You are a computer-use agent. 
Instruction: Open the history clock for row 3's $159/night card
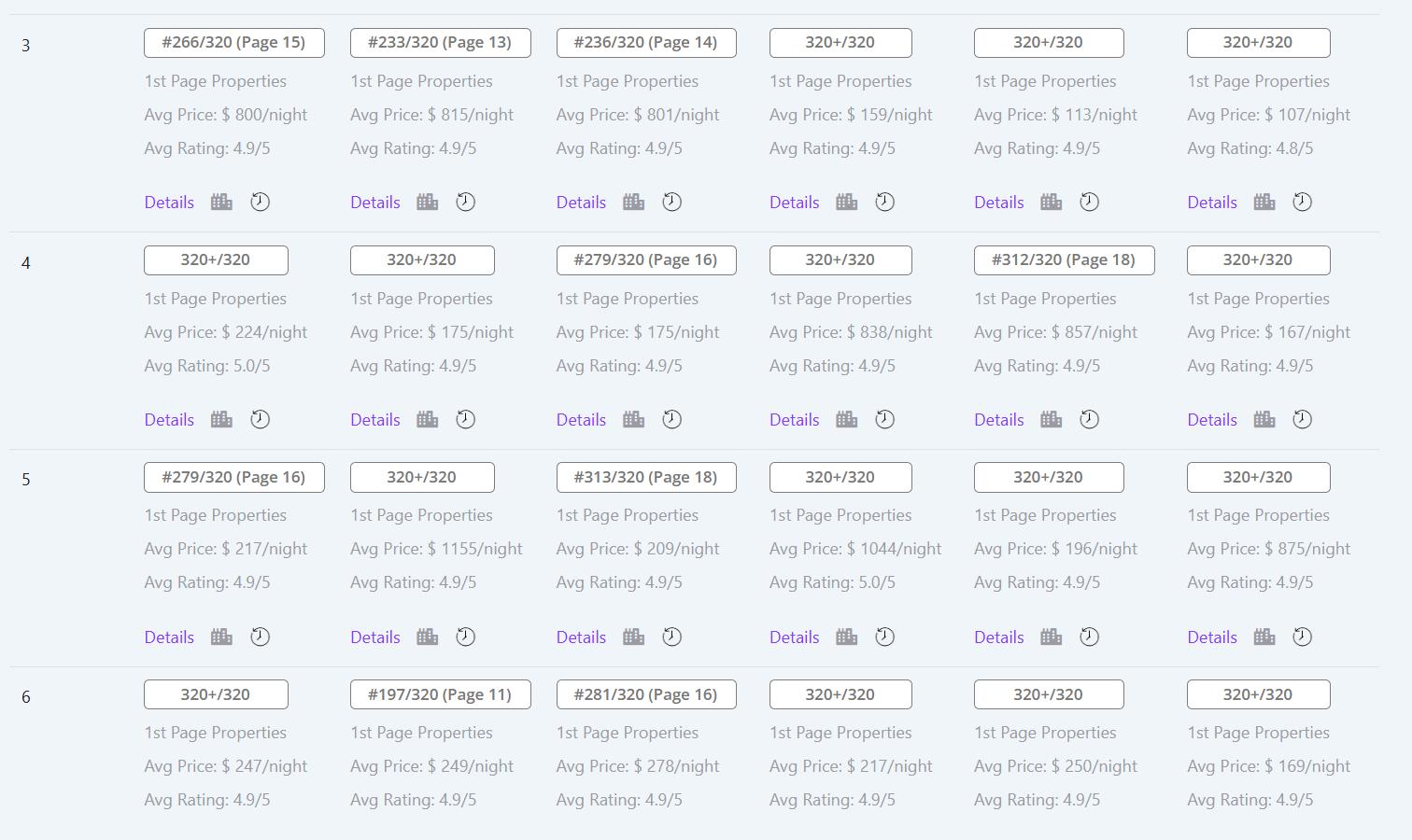point(884,202)
